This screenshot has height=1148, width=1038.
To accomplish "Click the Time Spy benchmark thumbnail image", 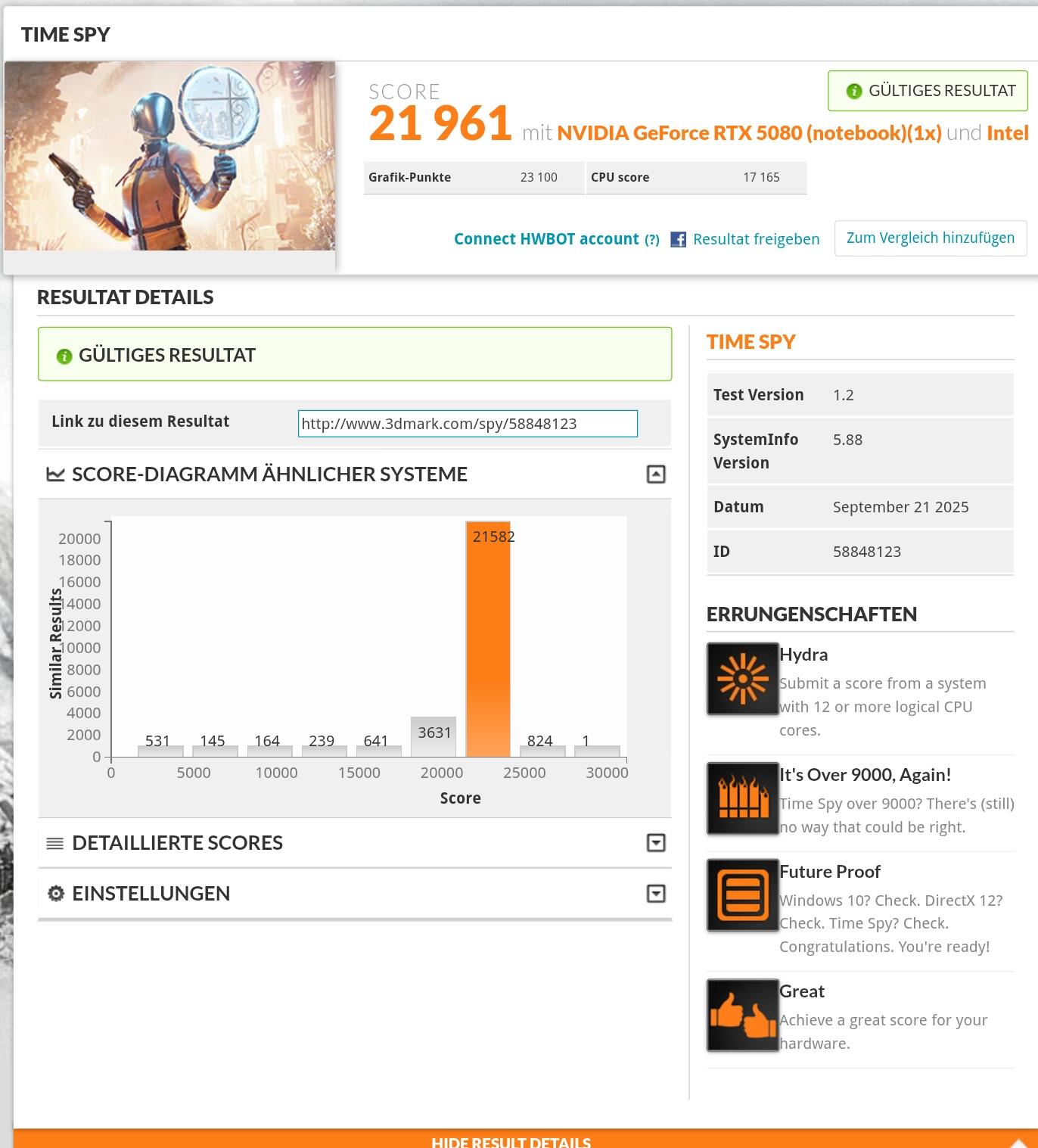I will pyautogui.click(x=169, y=156).
